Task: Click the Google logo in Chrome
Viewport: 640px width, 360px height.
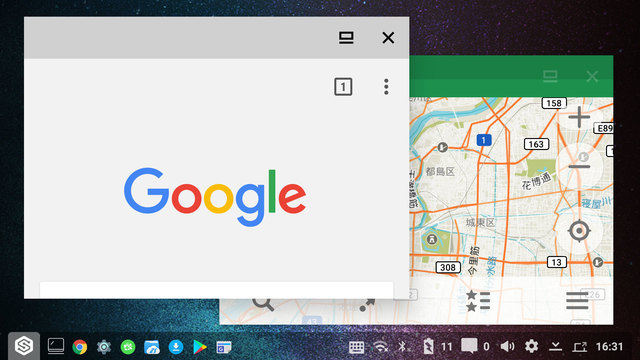Action: tap(215, 197)
